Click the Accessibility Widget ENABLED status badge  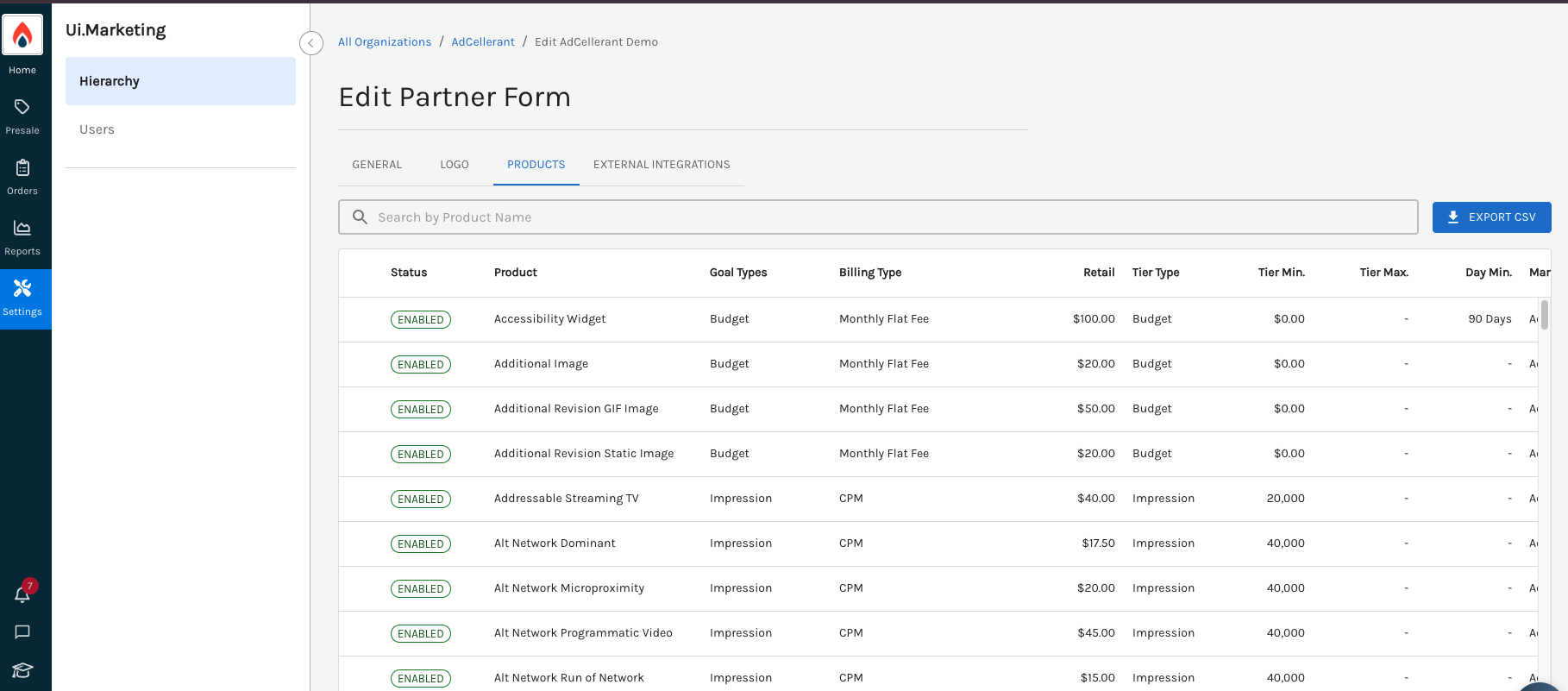pos(421,320)
